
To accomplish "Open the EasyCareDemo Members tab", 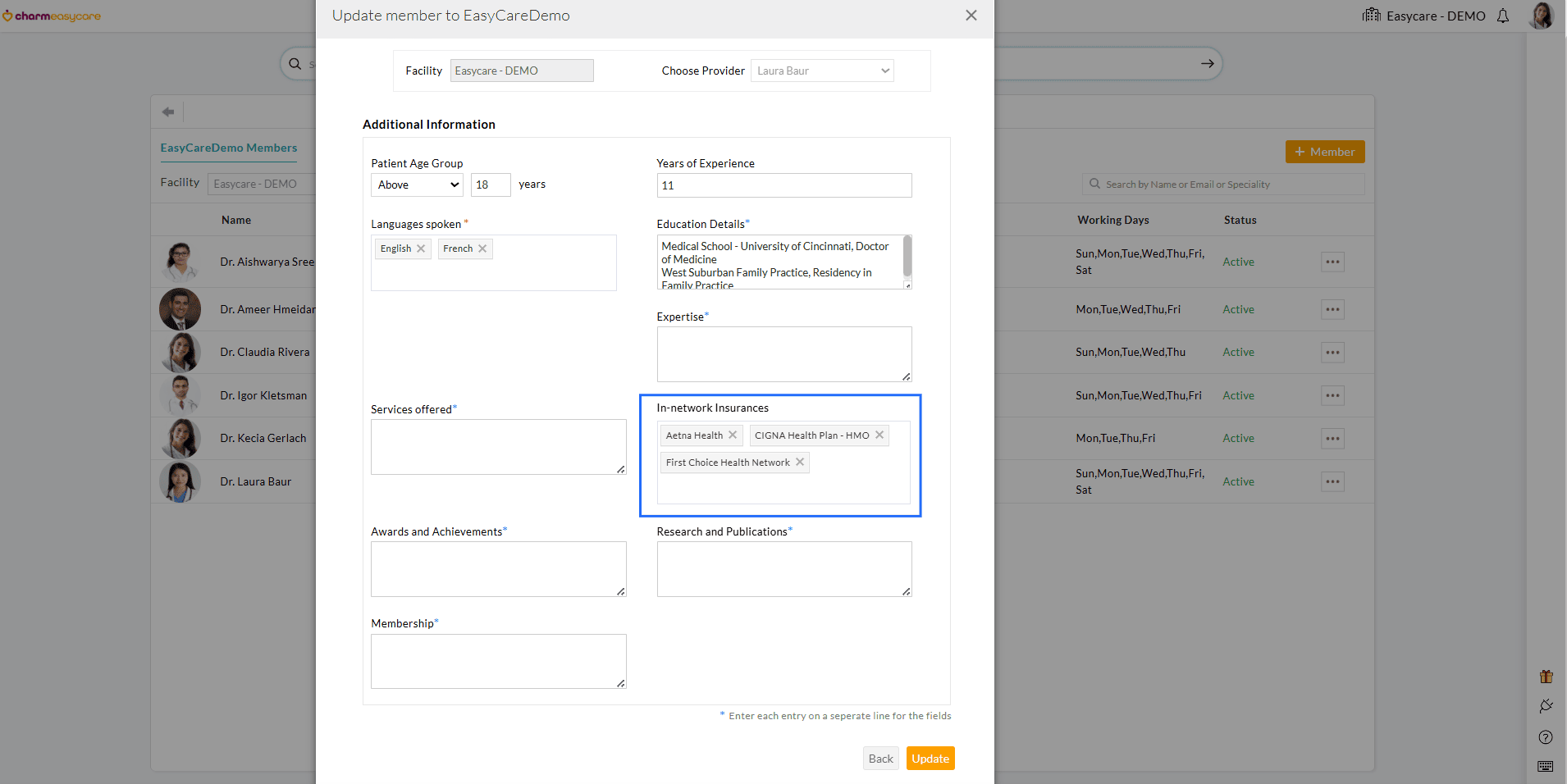I will point(229,148).
